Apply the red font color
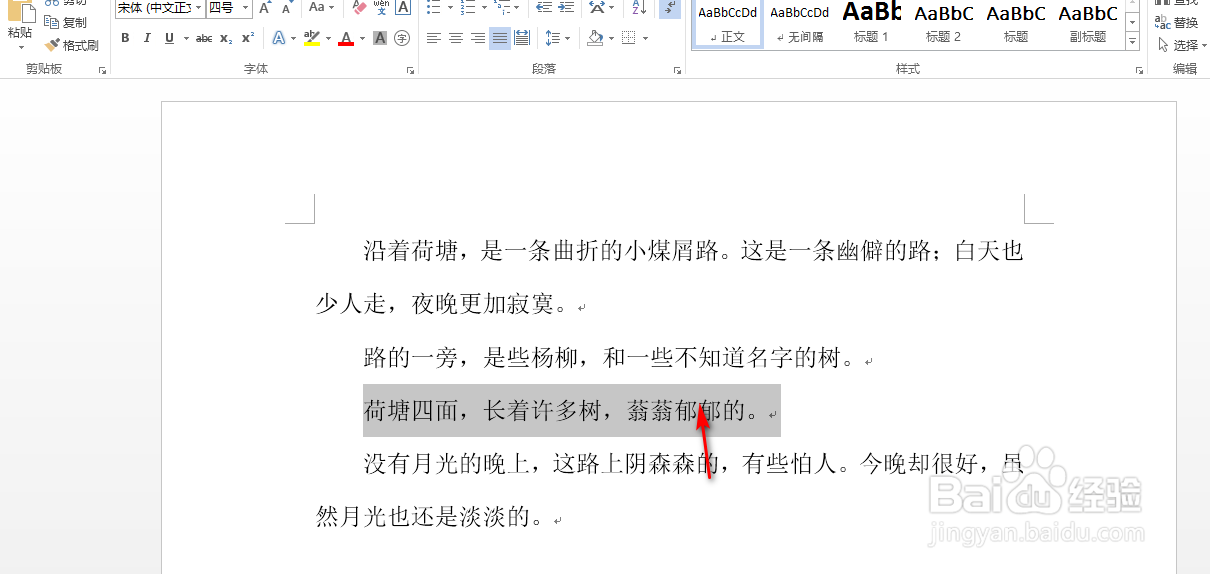 coord(346,38)
